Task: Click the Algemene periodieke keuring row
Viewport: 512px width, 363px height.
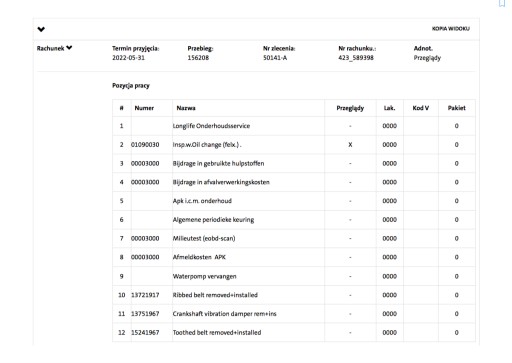Action: pos(294,220)
